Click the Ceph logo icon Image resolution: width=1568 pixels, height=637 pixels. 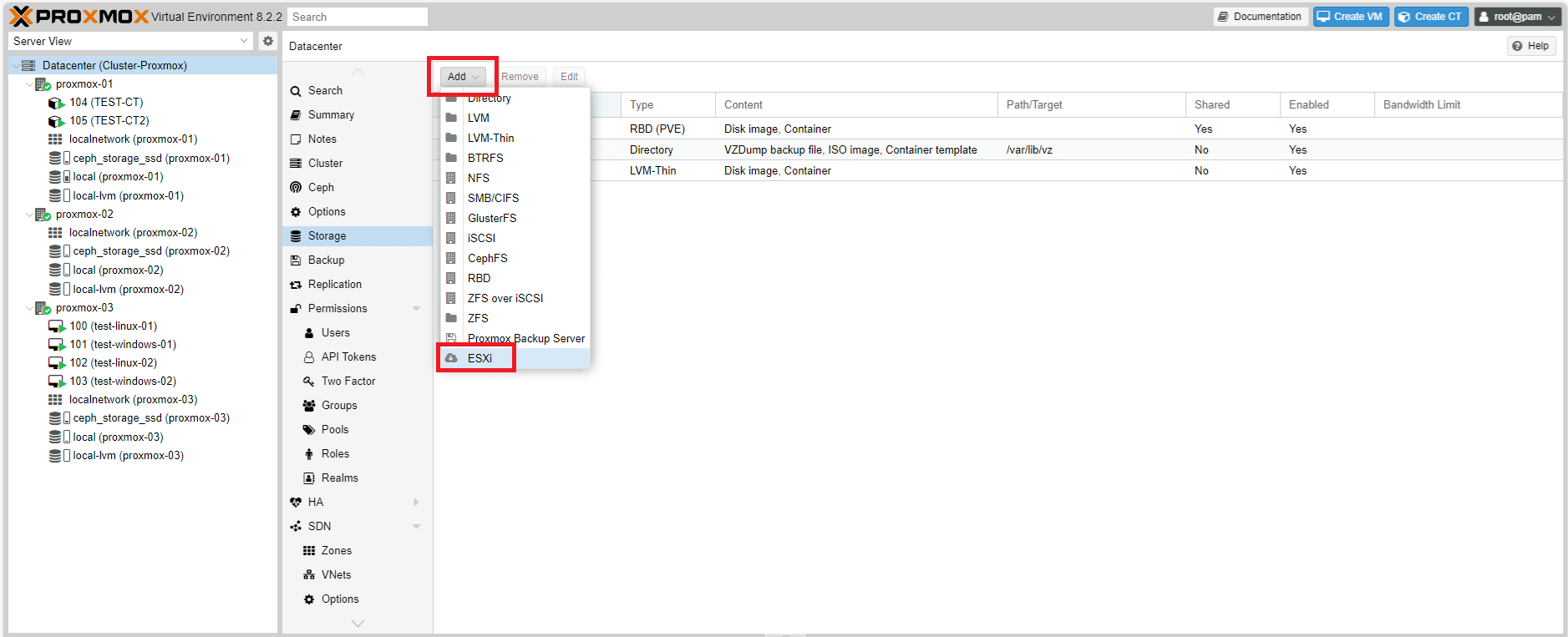[x=296, y=188]
